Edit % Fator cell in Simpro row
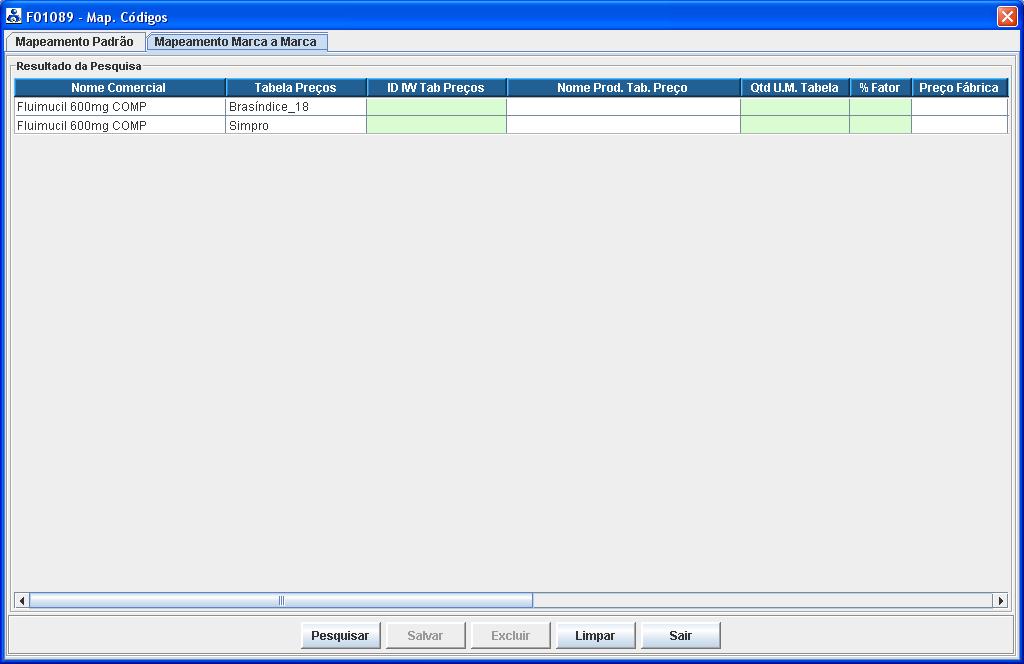 point(880,125)
